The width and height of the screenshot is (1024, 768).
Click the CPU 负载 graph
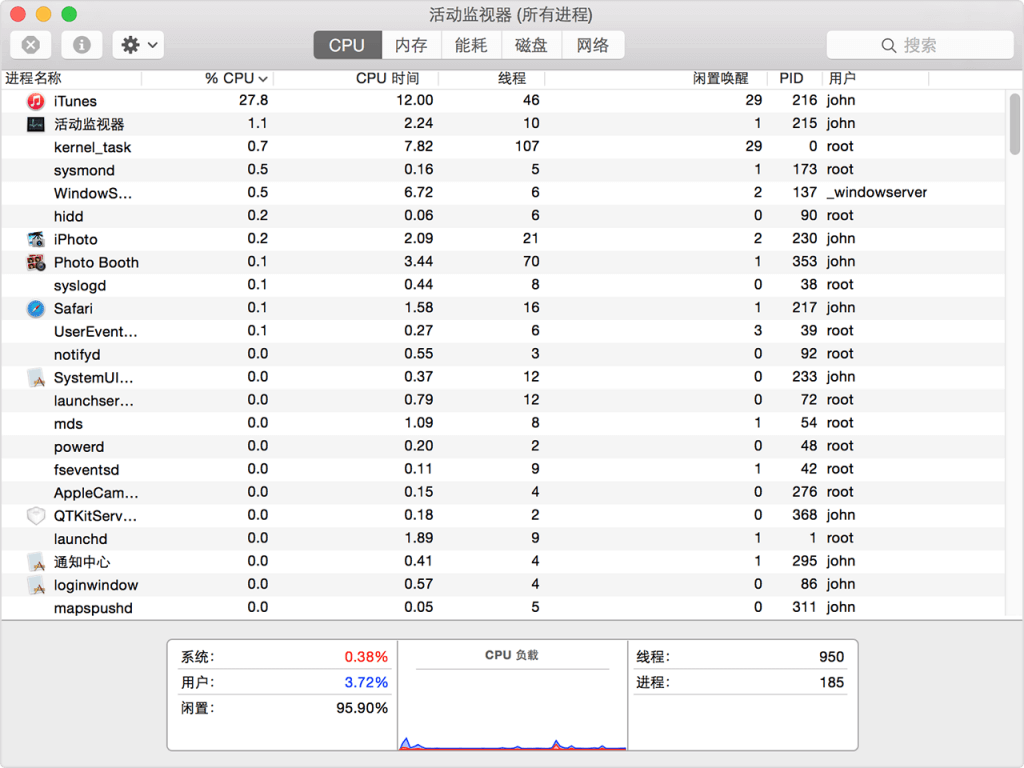click(512, 710)
